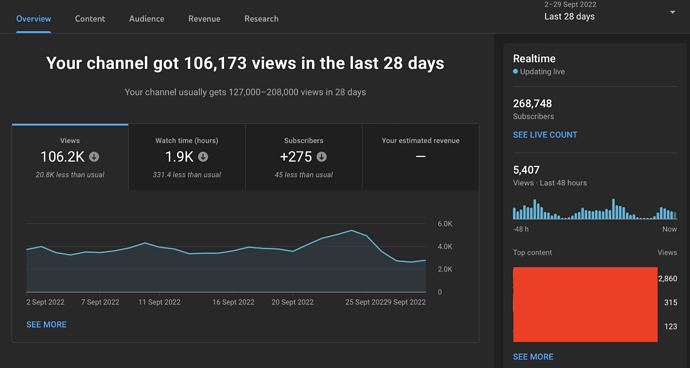Click the red top content thumbnail block
The image size is (690, 368).
coord(585,304)
